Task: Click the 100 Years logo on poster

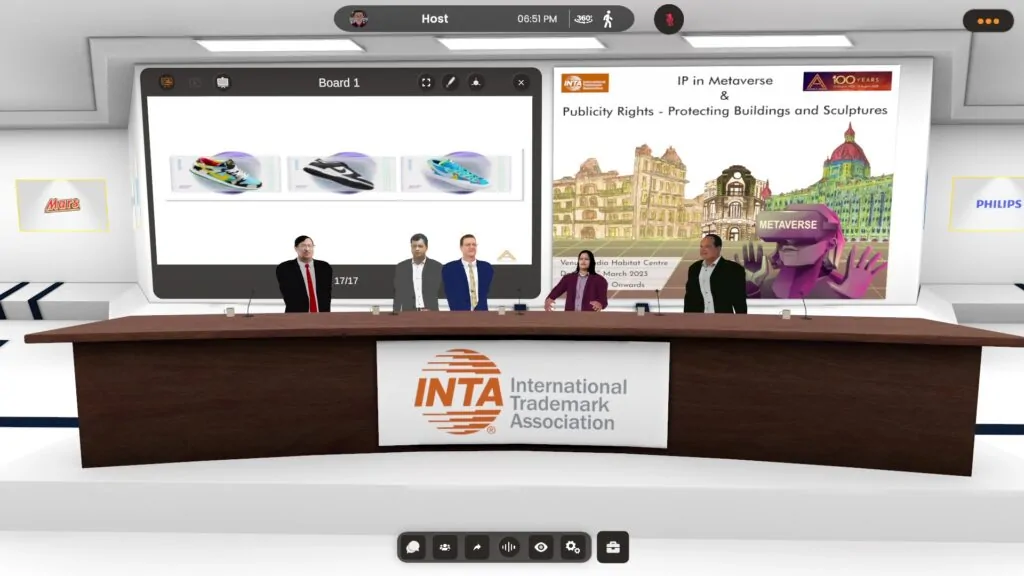Action: coord(847,81)
